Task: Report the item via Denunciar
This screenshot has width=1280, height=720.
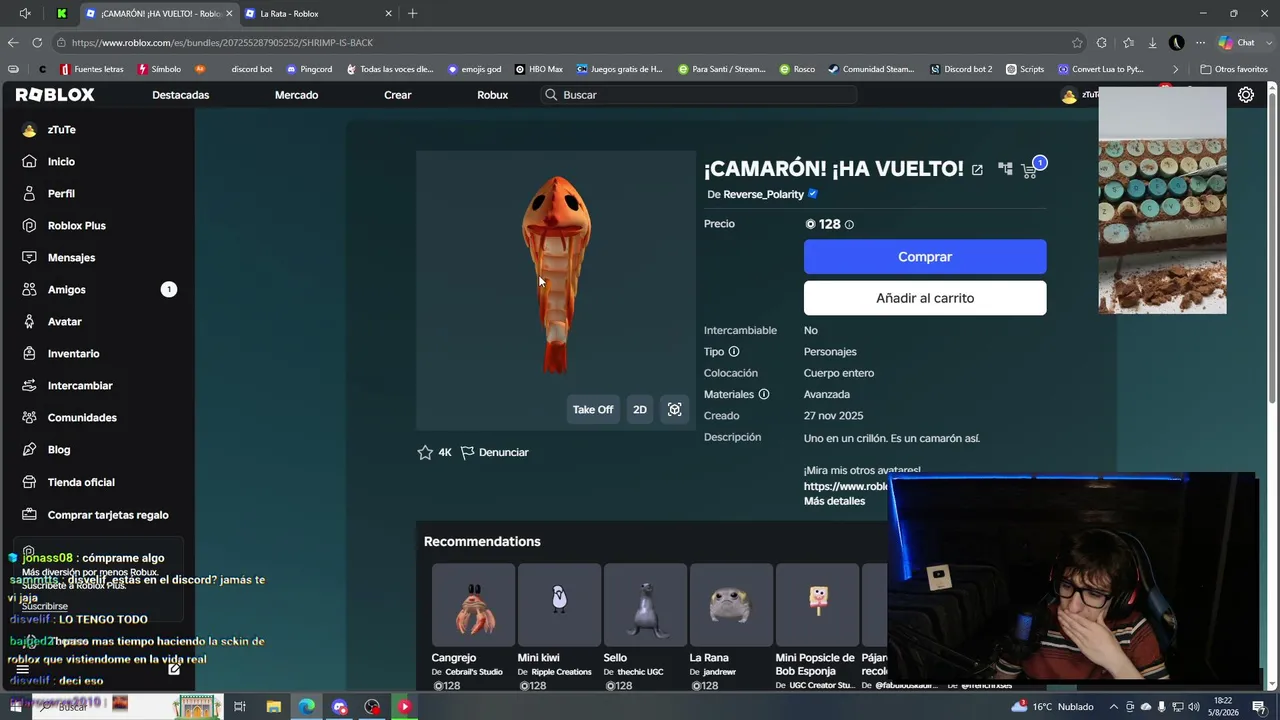Action: tap(495, 452)
